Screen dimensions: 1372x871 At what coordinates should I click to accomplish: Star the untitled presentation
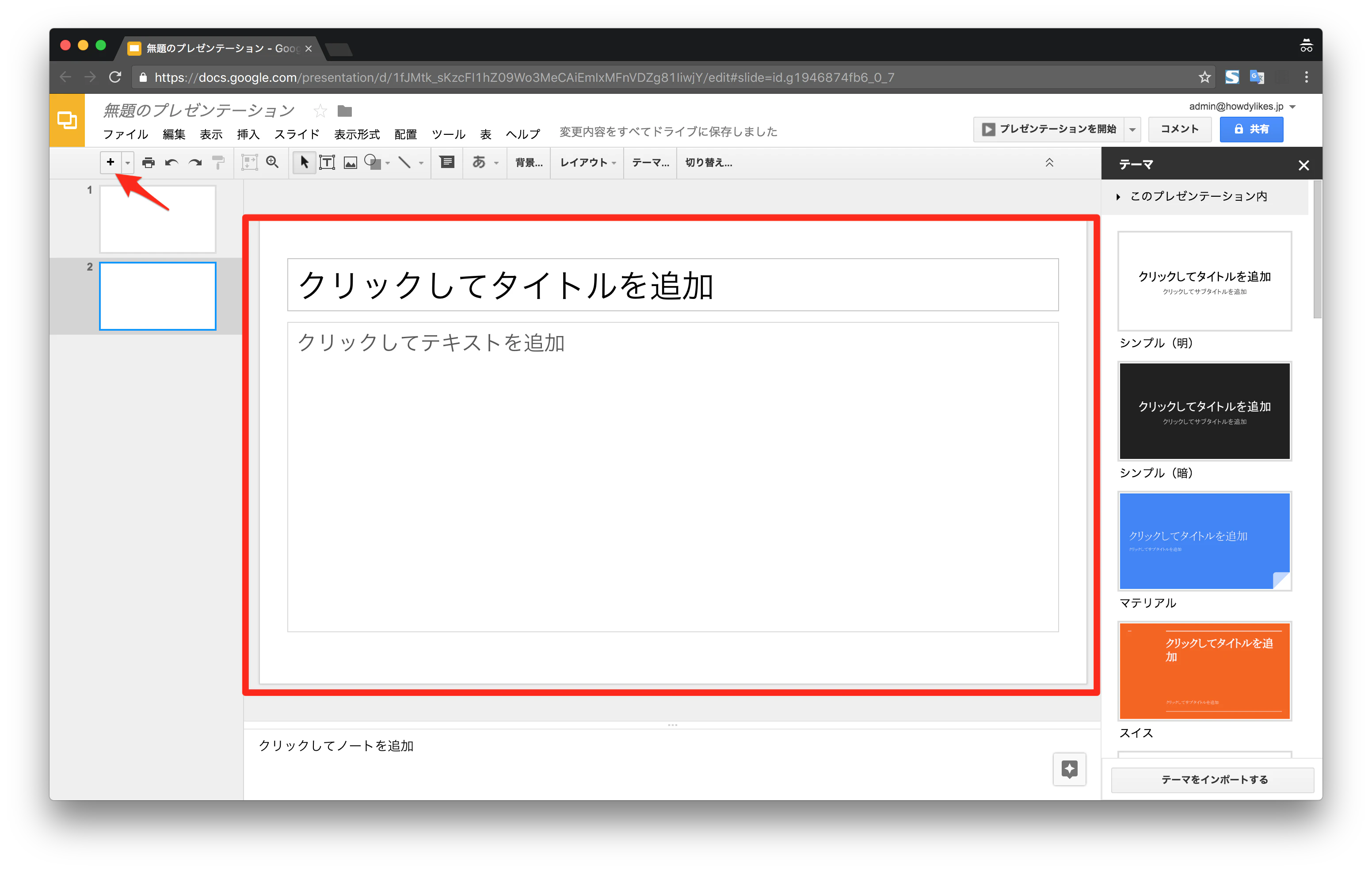[x=320, y=111]
